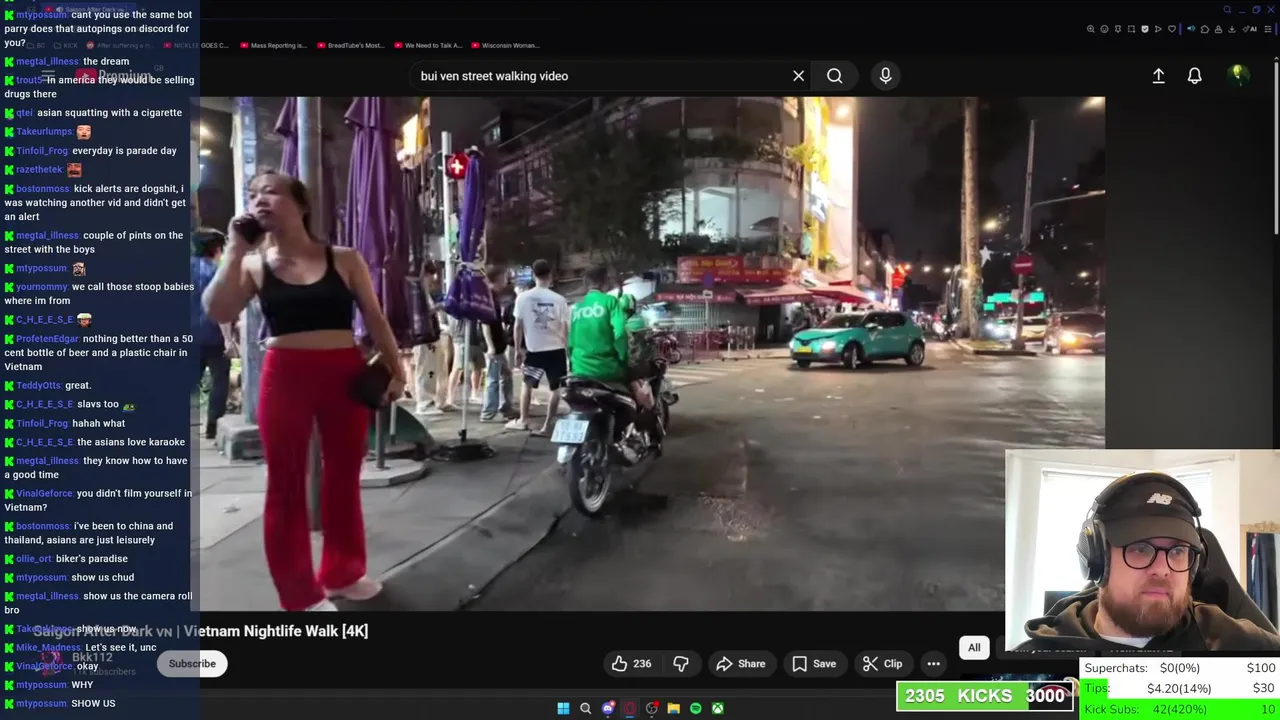Dislike the Vietnam Nightlife Walk video
Screen dimensions: 1280x720
[681, 664]
